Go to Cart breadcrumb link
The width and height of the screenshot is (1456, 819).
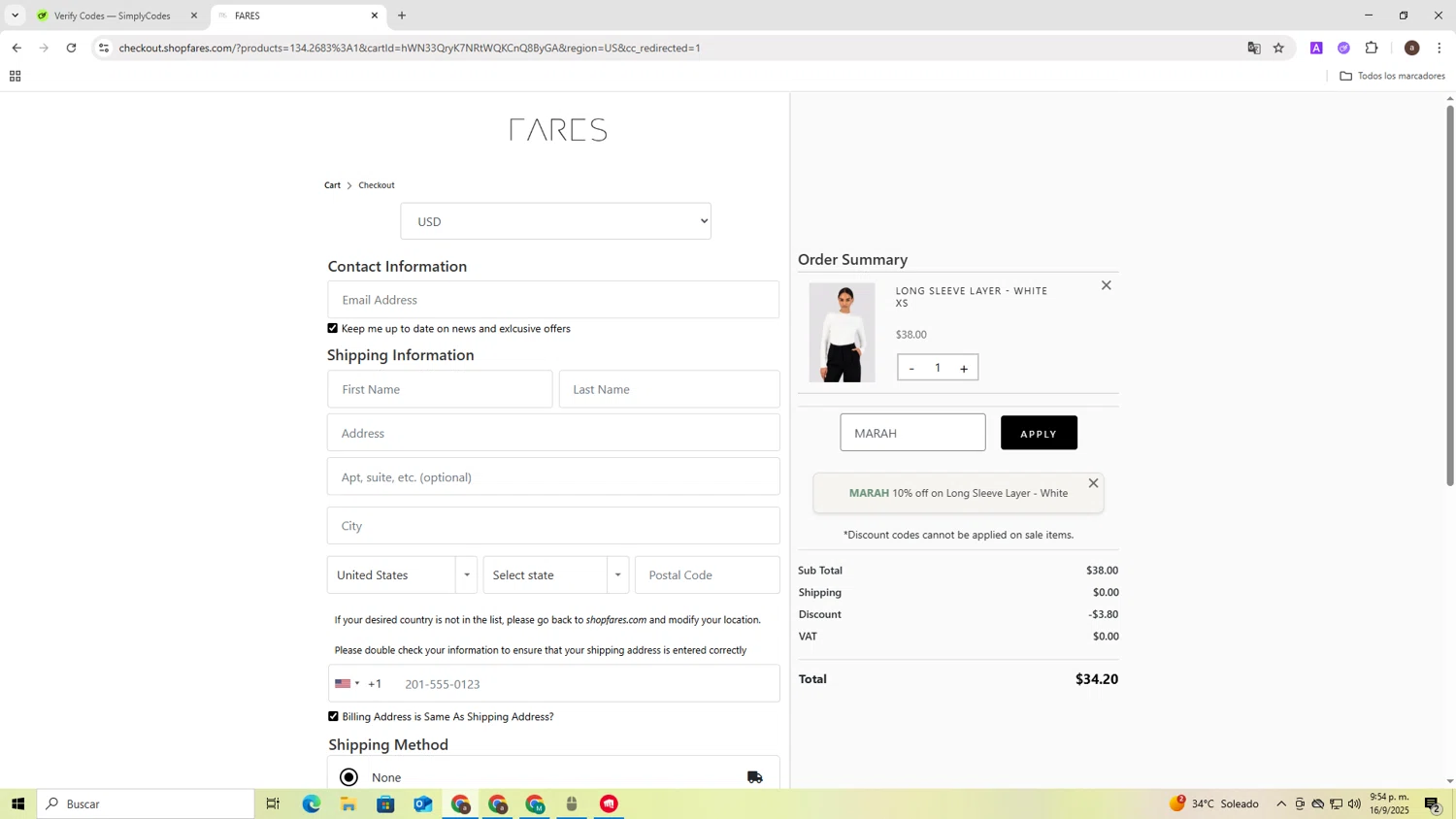332,185
